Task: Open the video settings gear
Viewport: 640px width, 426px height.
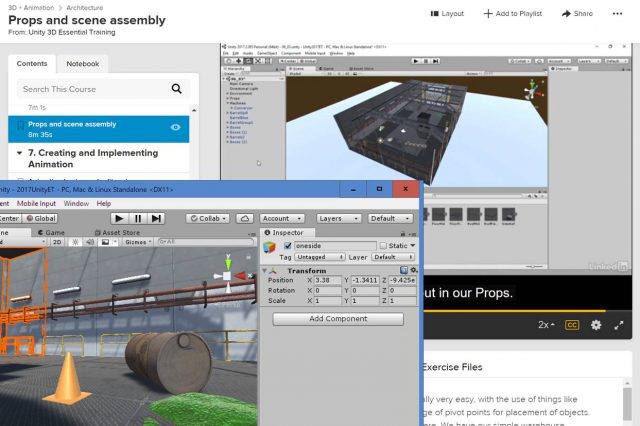Action: (x=596, y=325)
